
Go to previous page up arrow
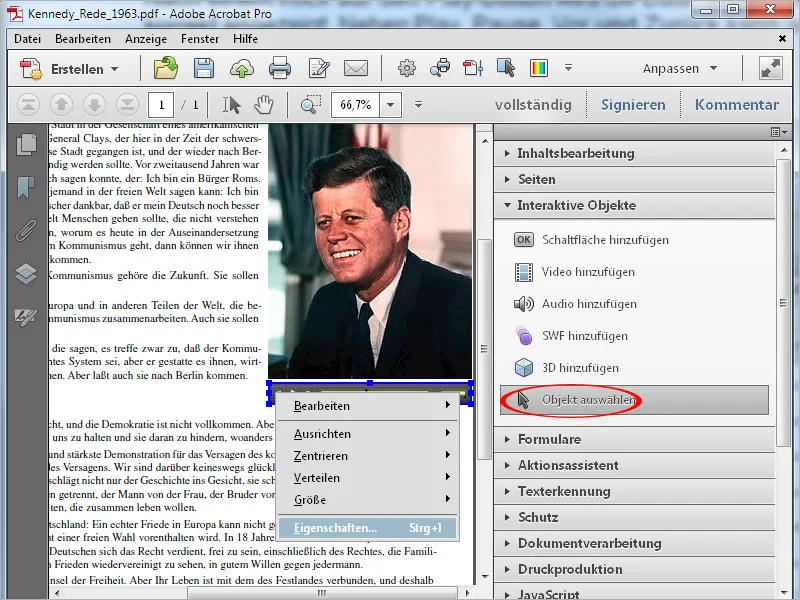pyautogui.click(x=61, y=105)
